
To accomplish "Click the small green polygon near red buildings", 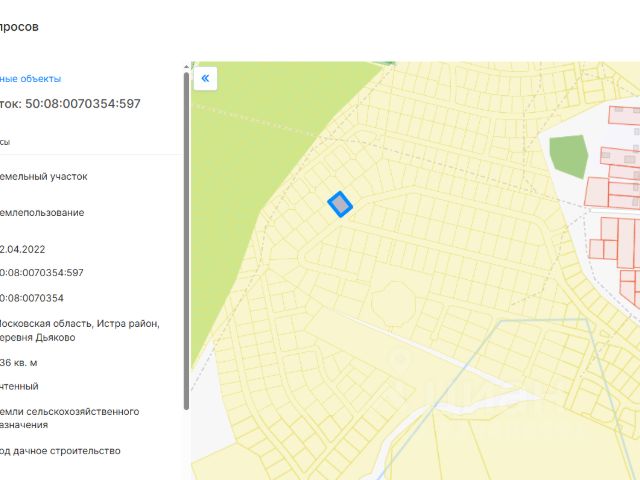I will coord(568,156).
